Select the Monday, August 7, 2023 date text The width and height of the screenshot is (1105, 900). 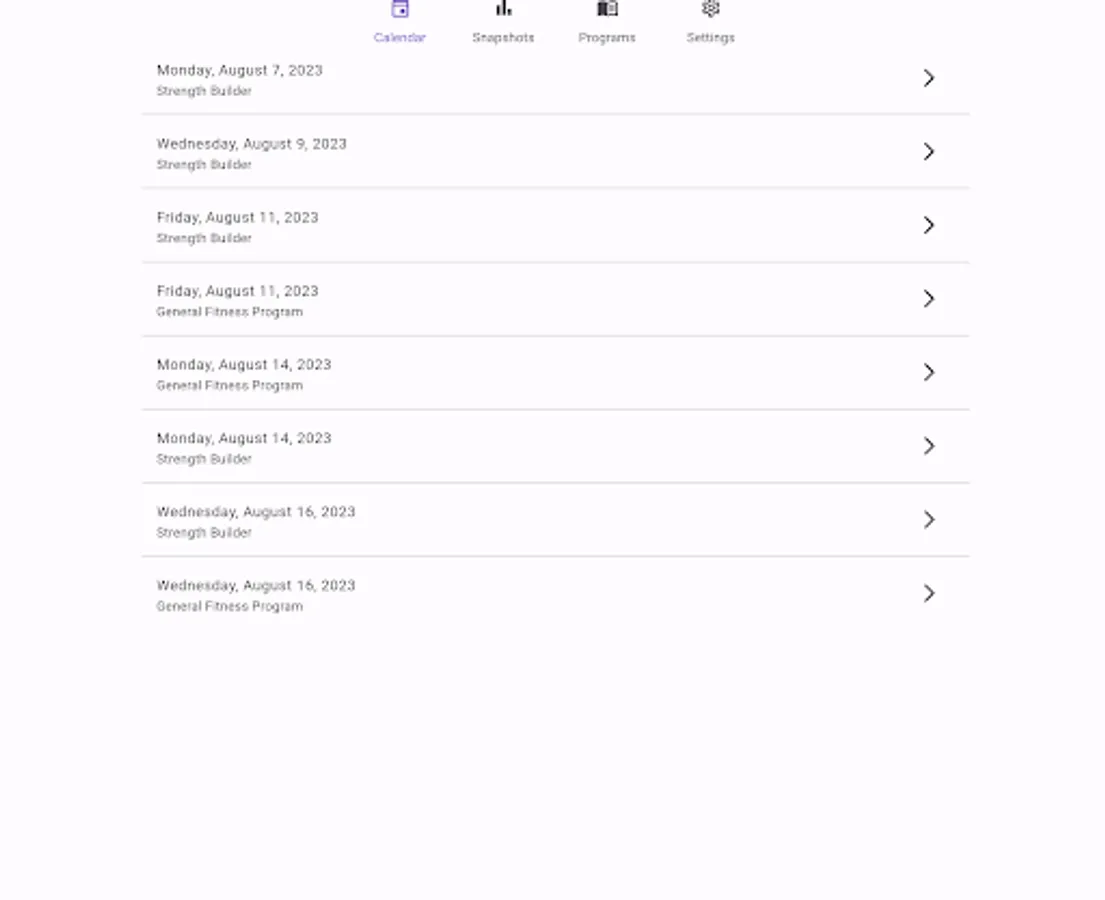[240, 70]
